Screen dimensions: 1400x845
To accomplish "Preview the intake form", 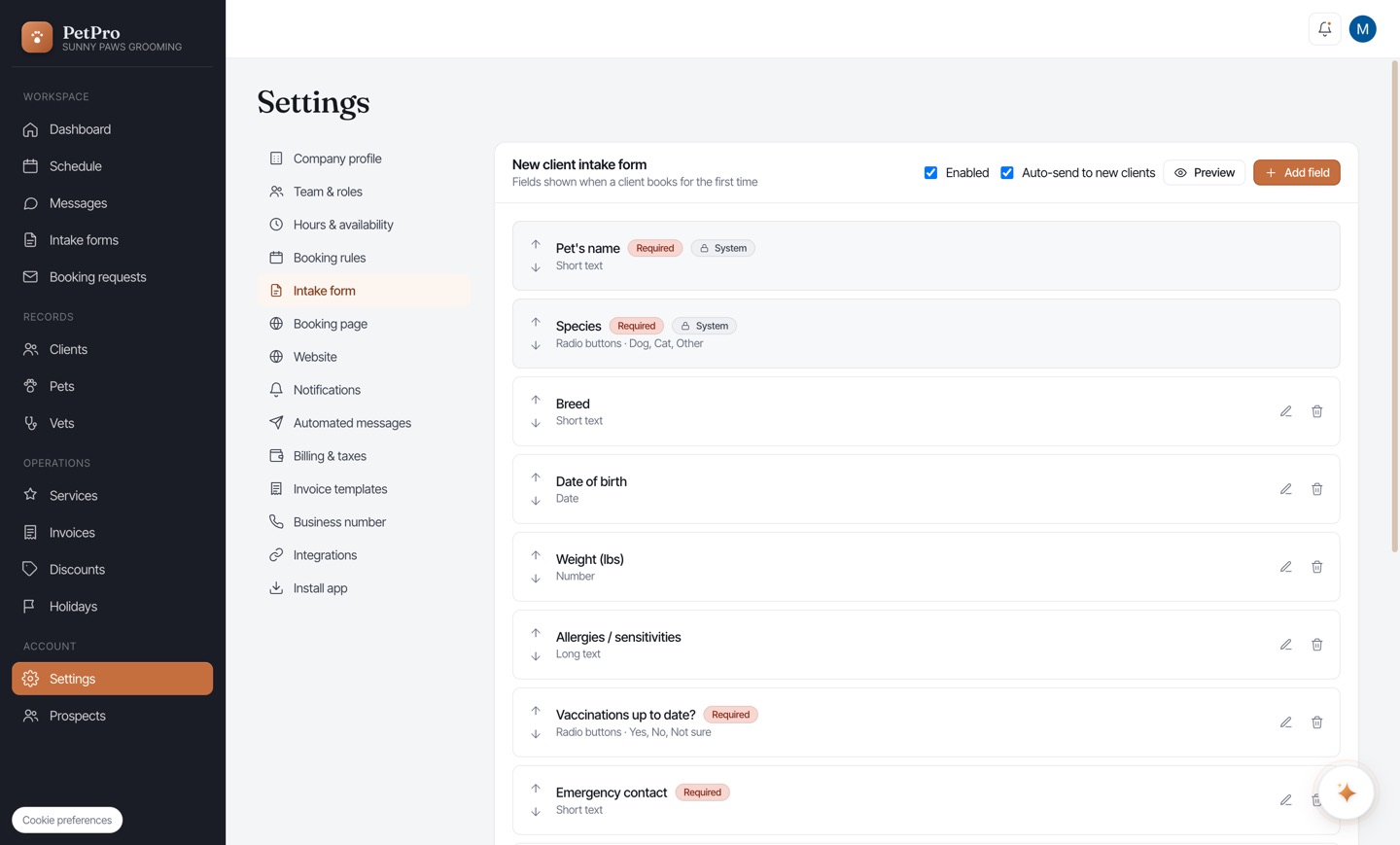I will 1204,172.
